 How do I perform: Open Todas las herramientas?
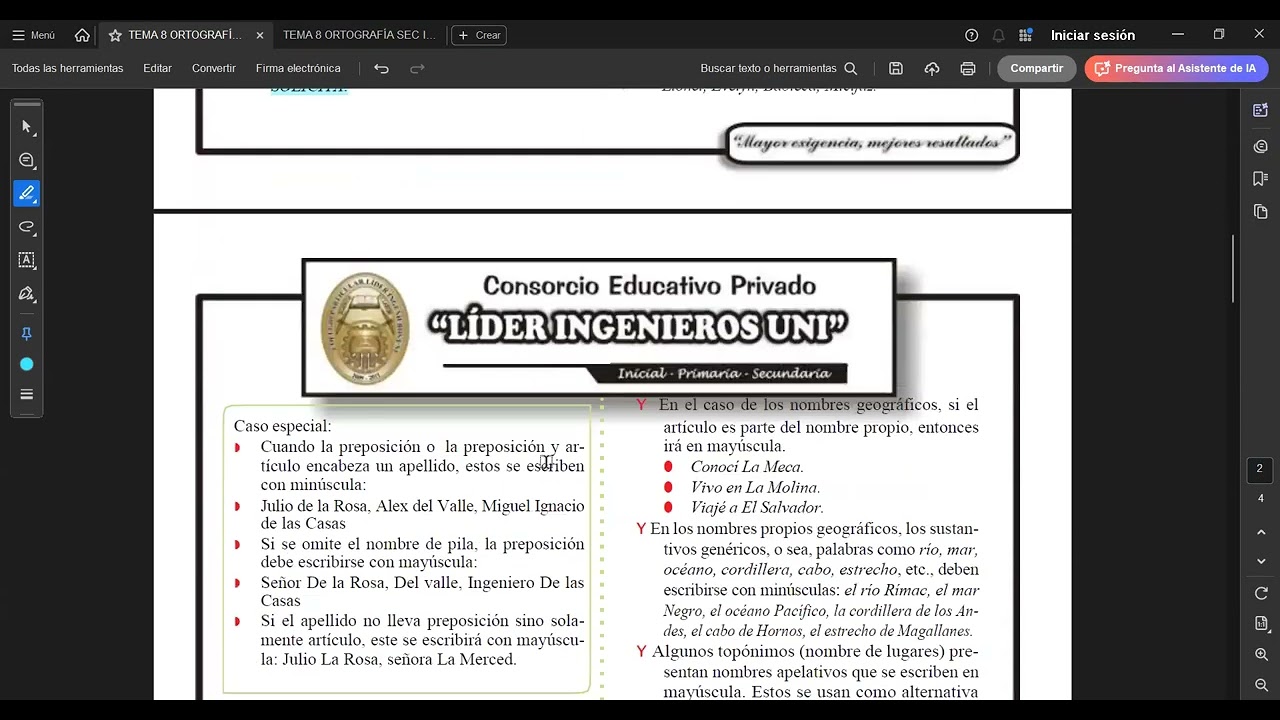68,68
